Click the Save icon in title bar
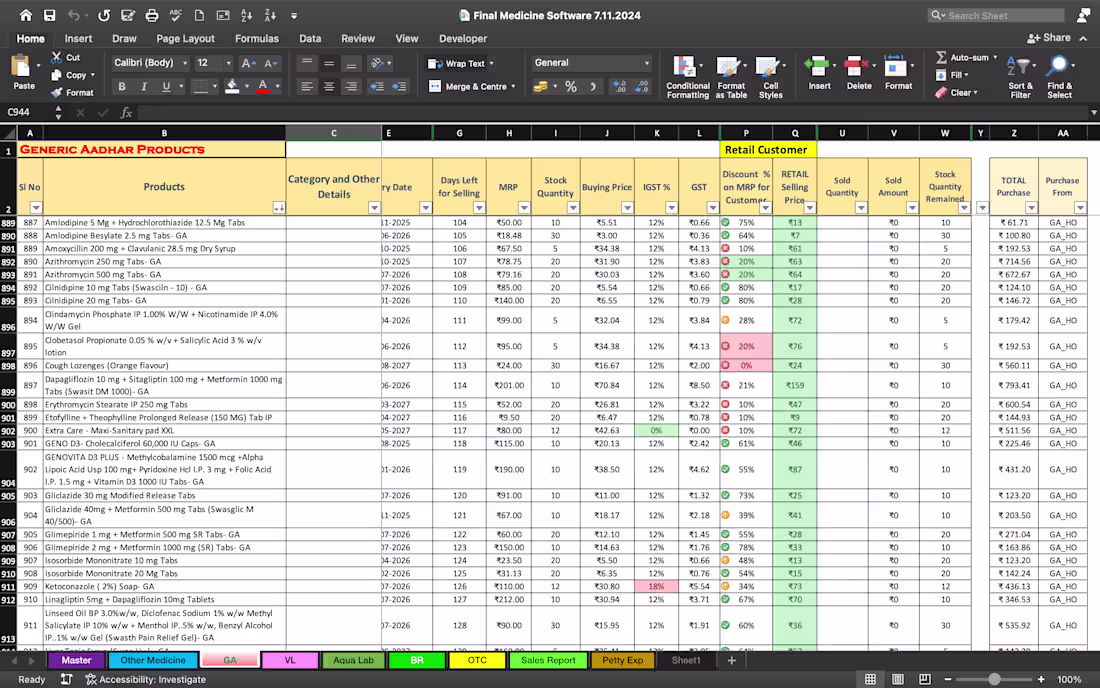The image size is (1100, 688). pos(49,15)
